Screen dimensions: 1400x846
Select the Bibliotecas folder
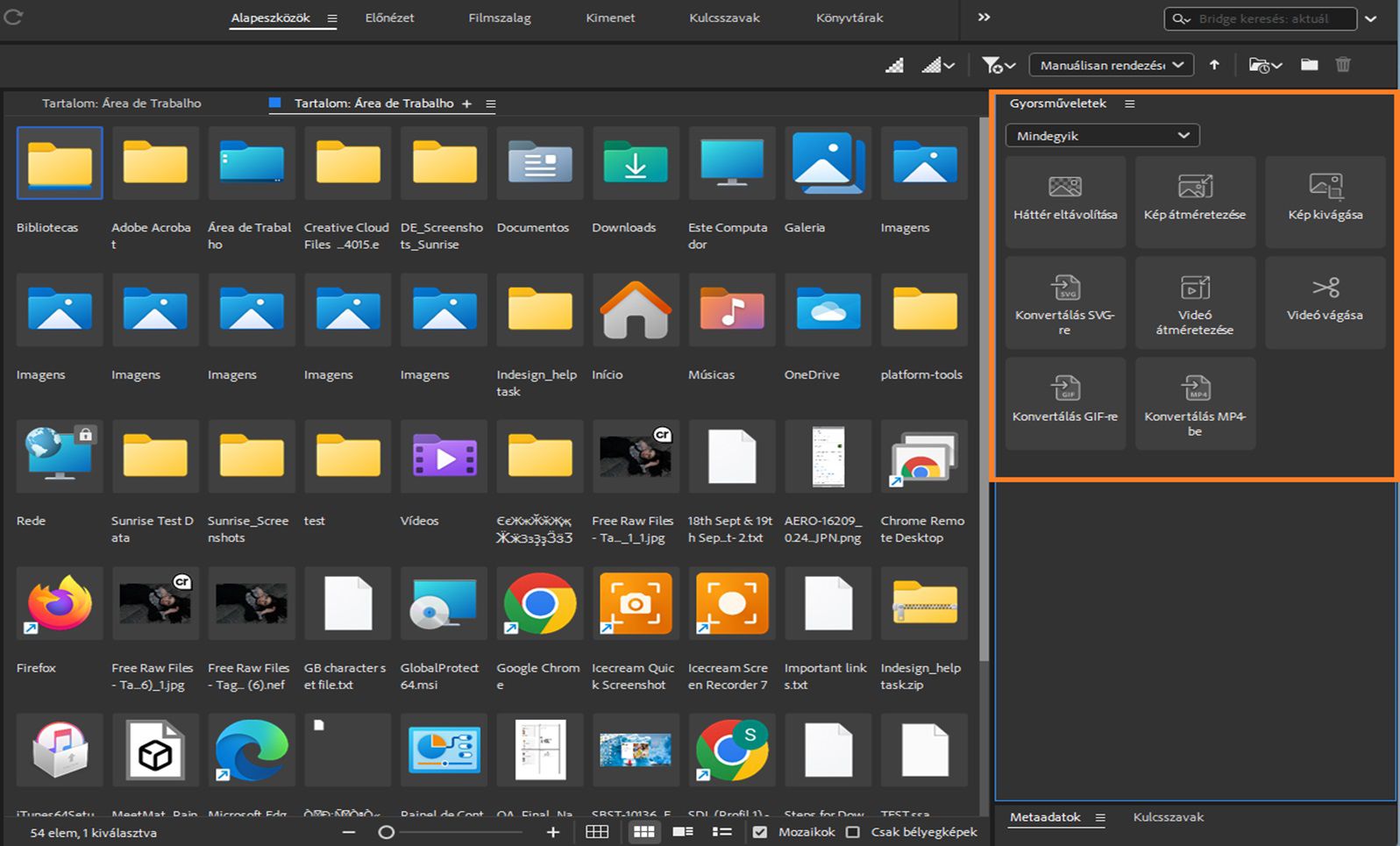click(60, 163)
